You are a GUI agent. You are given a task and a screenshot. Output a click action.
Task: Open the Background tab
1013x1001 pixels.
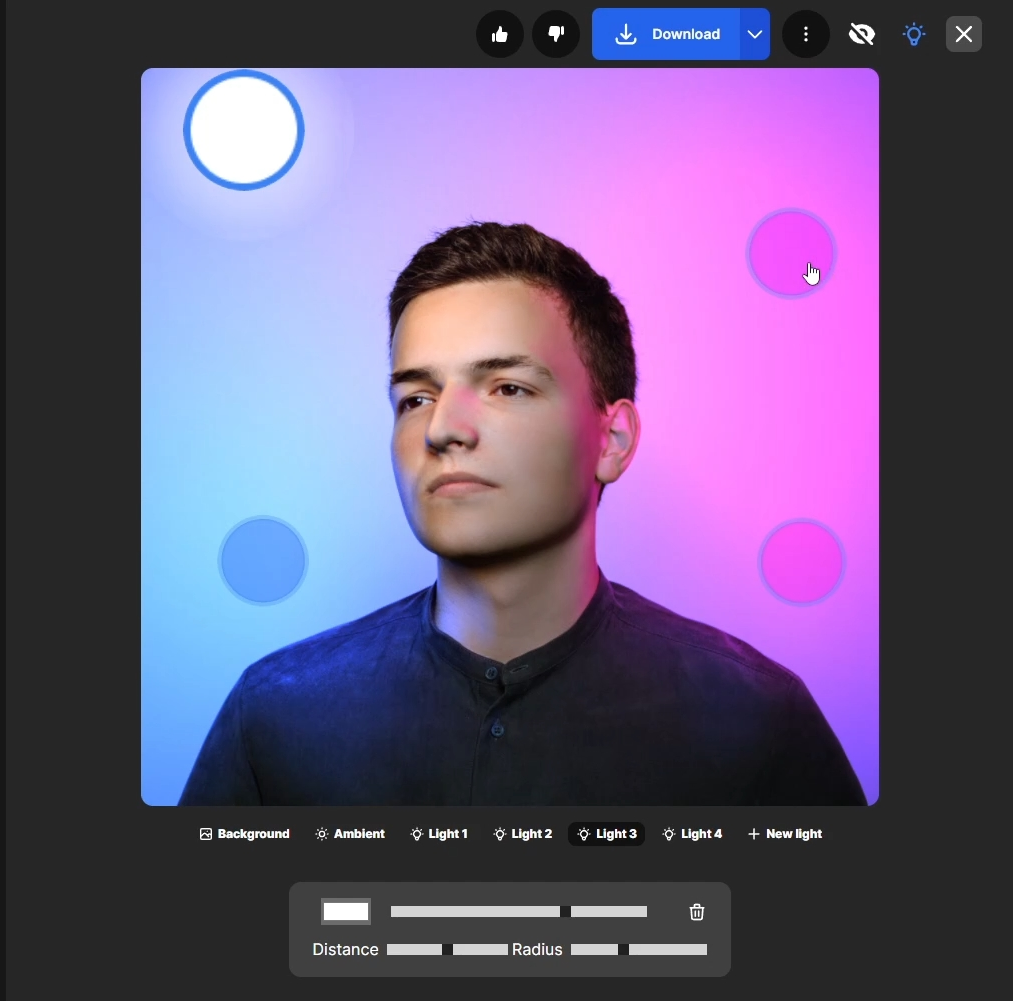coord(244,834)
